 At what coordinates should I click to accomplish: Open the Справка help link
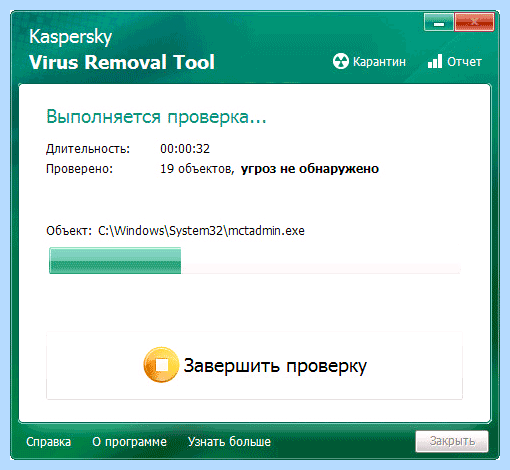click(x=49, y=442)
